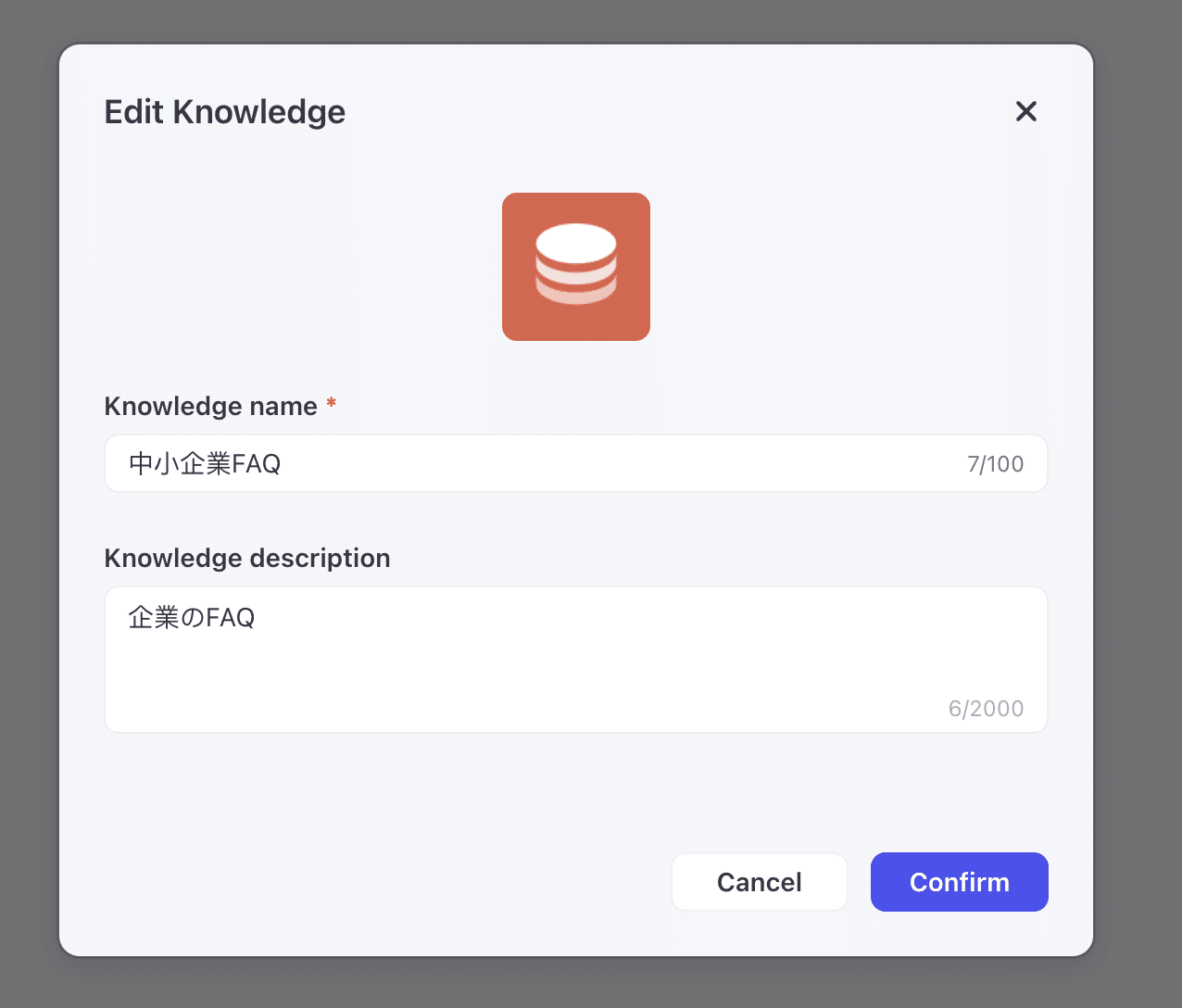Click the white database stack glyph
Viewport: 1182px width, 1008px height.
click(575, 264)
